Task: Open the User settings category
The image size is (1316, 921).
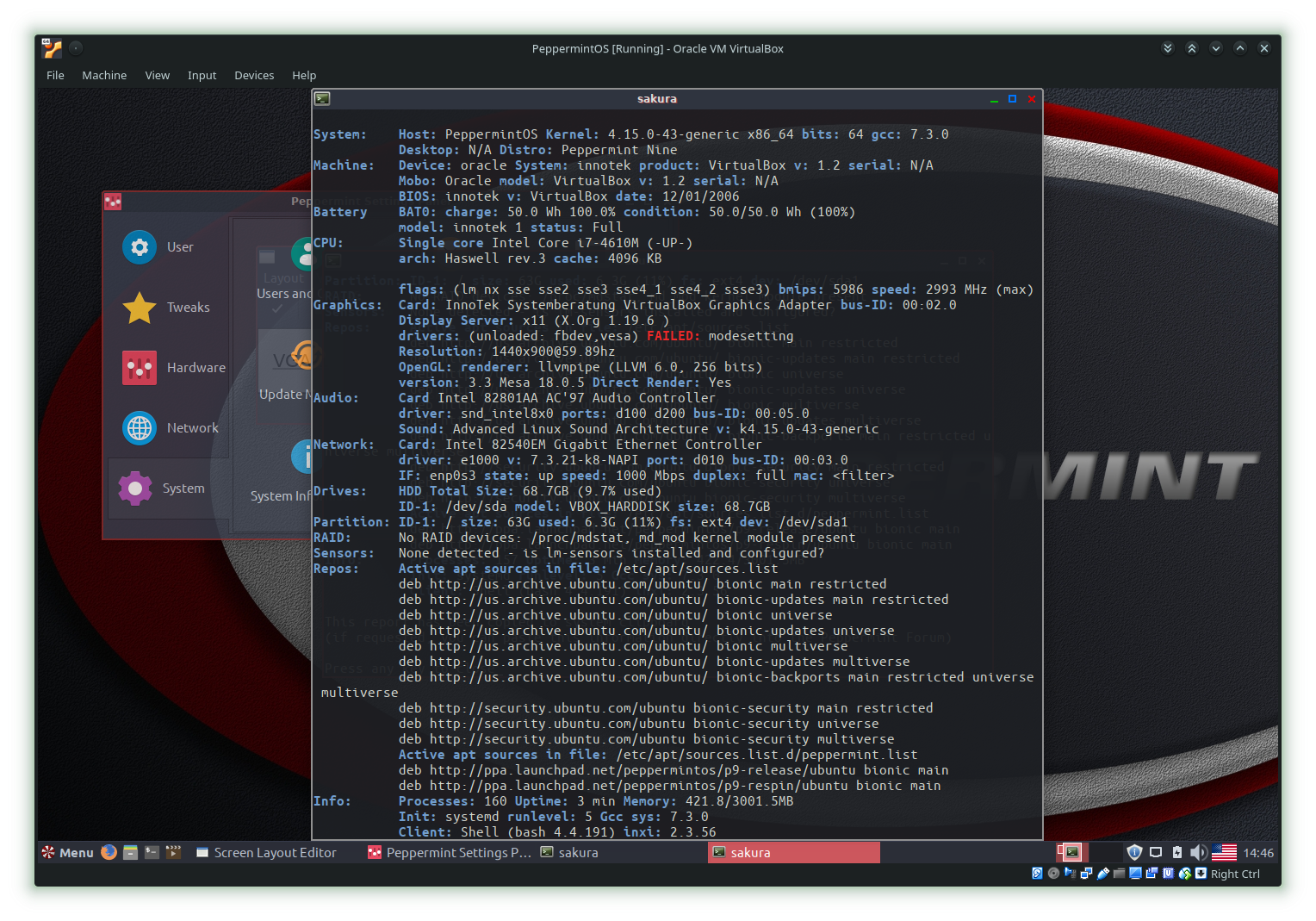Action: click(x=140, y=247)
